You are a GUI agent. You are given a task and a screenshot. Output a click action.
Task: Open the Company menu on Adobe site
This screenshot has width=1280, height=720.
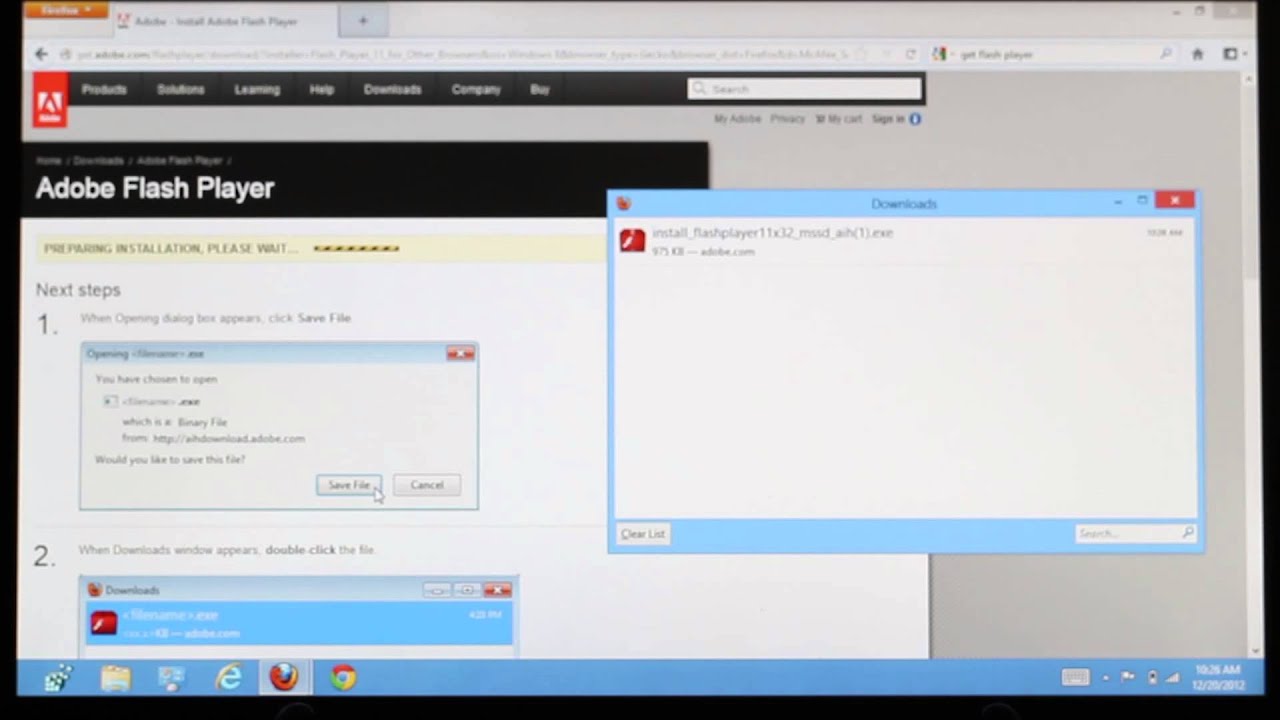(476, 89)
